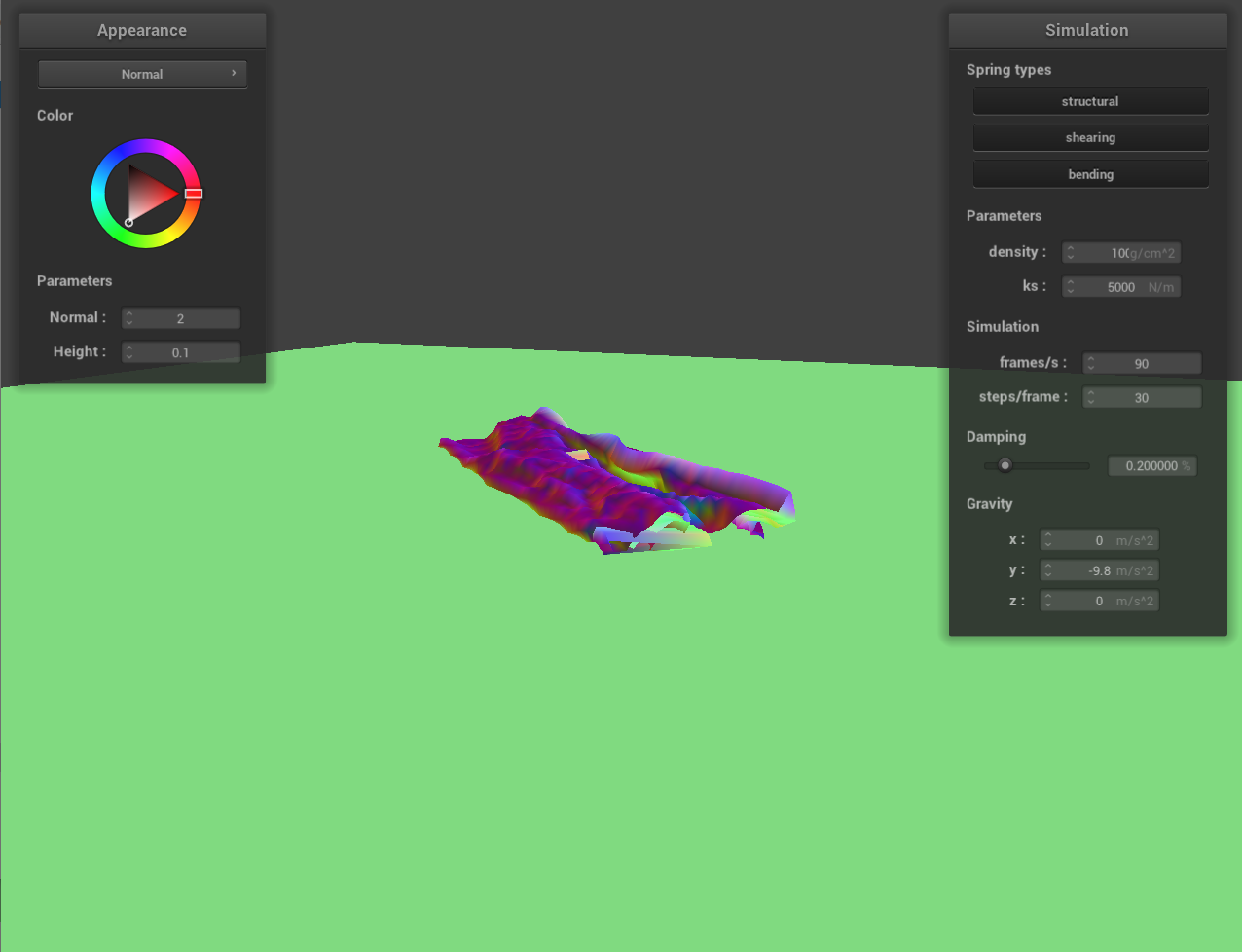The image size is (1242, 952).
Task: Click the density stepper arrows
Action: coord(1071,253)
